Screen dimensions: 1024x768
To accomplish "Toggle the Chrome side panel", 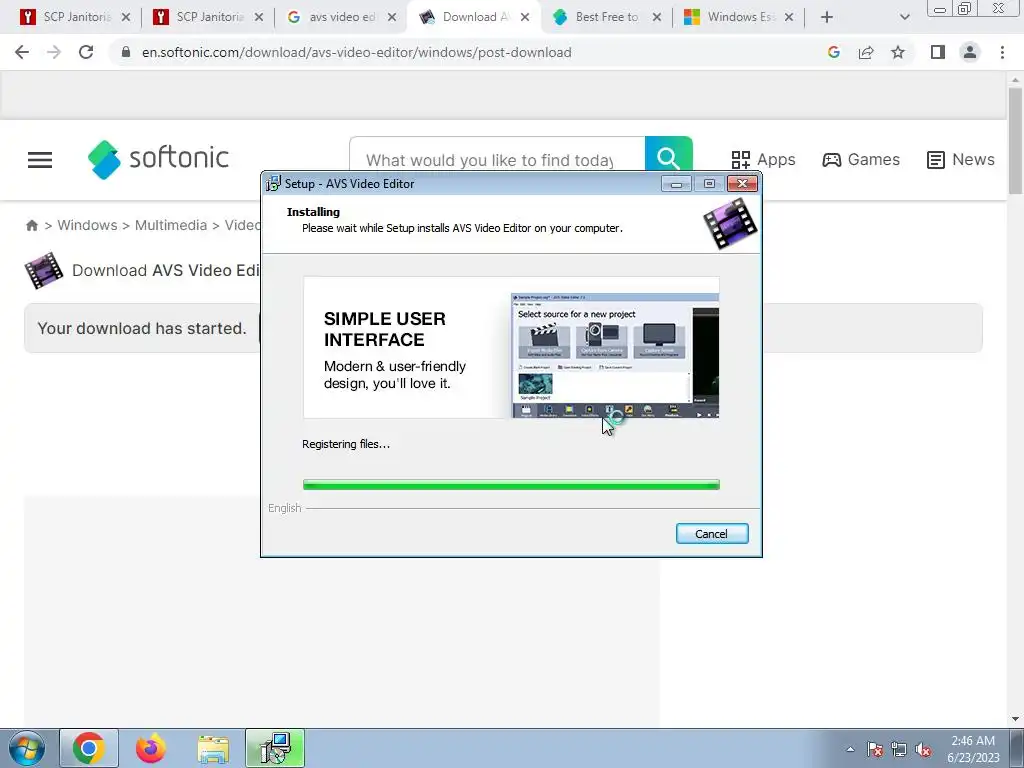I will 938,52.
